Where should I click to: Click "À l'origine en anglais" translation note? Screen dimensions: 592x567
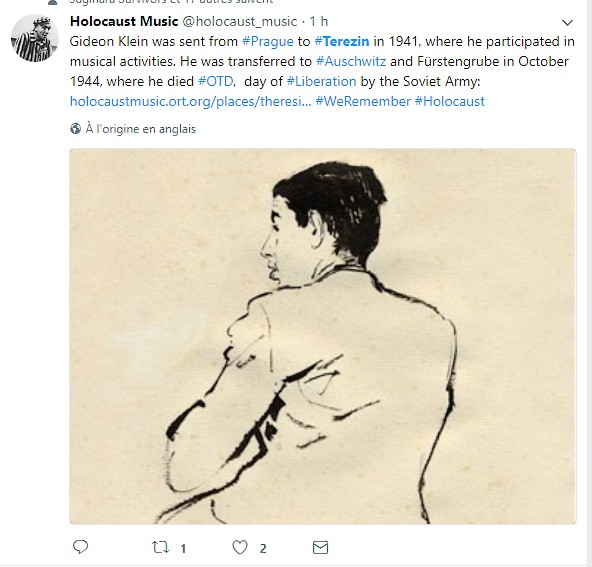point(140,129)
